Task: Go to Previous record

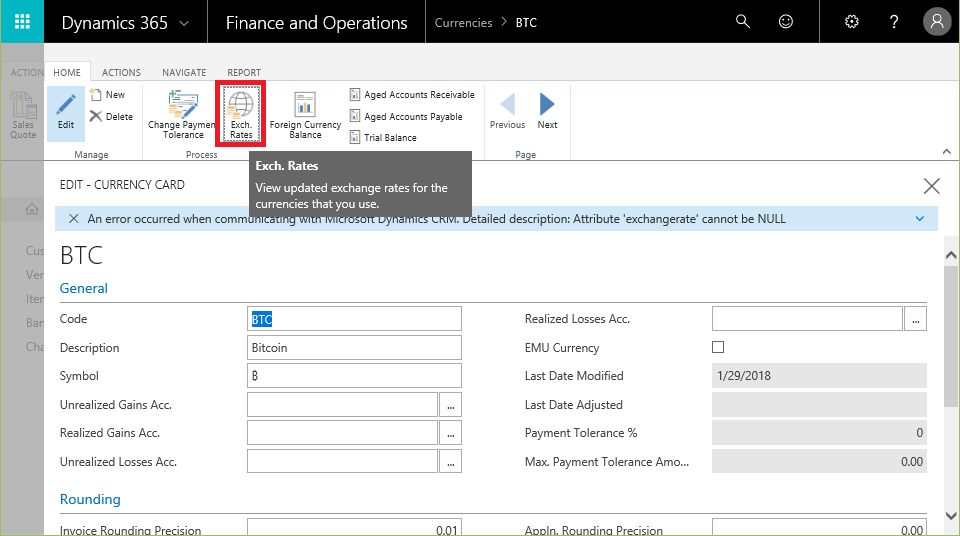Action: click(x=508, y=111)
